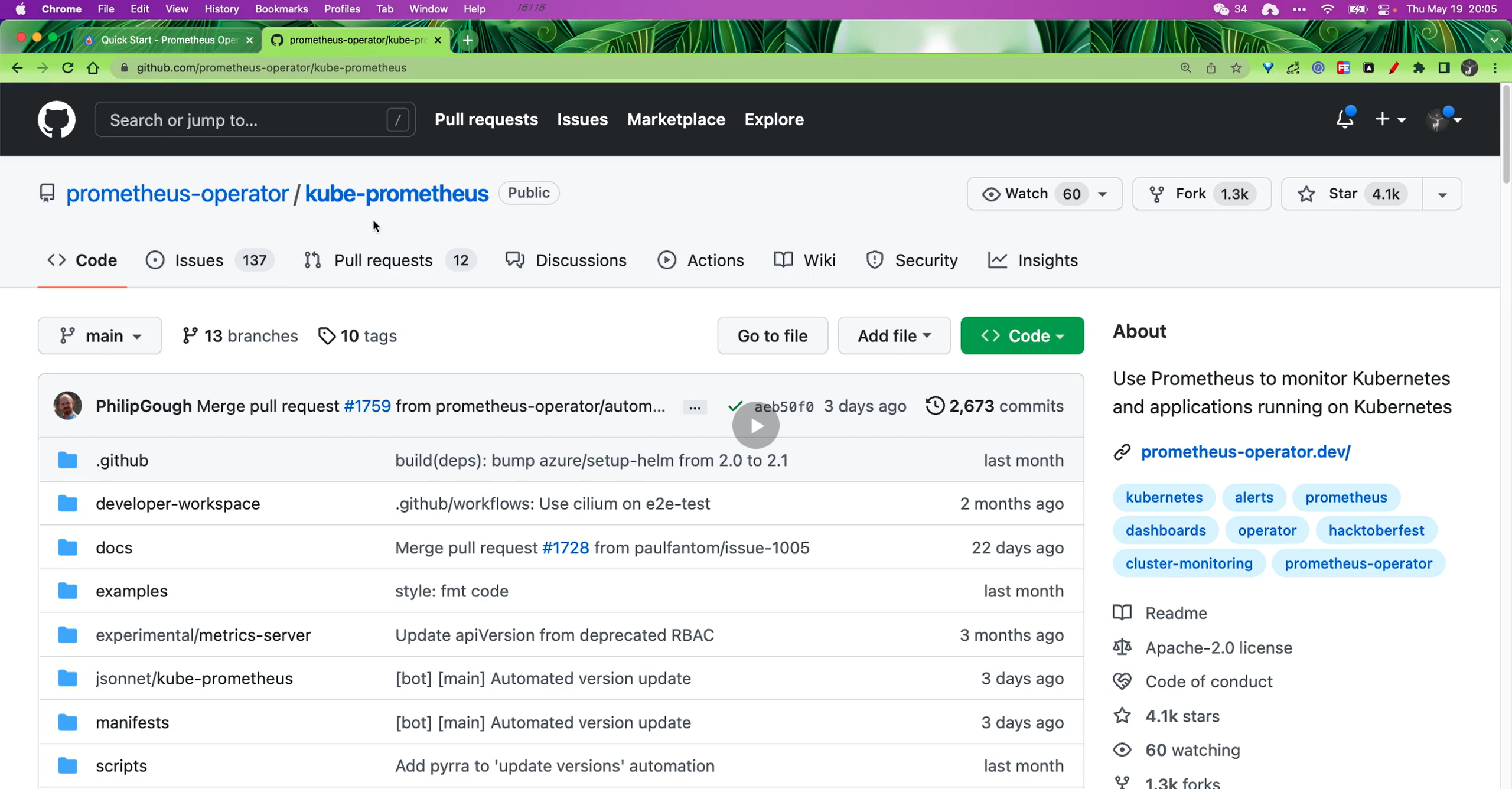Screen dimensions: 1512x789
Task: Open the docs folder
Action: (114, 547)
